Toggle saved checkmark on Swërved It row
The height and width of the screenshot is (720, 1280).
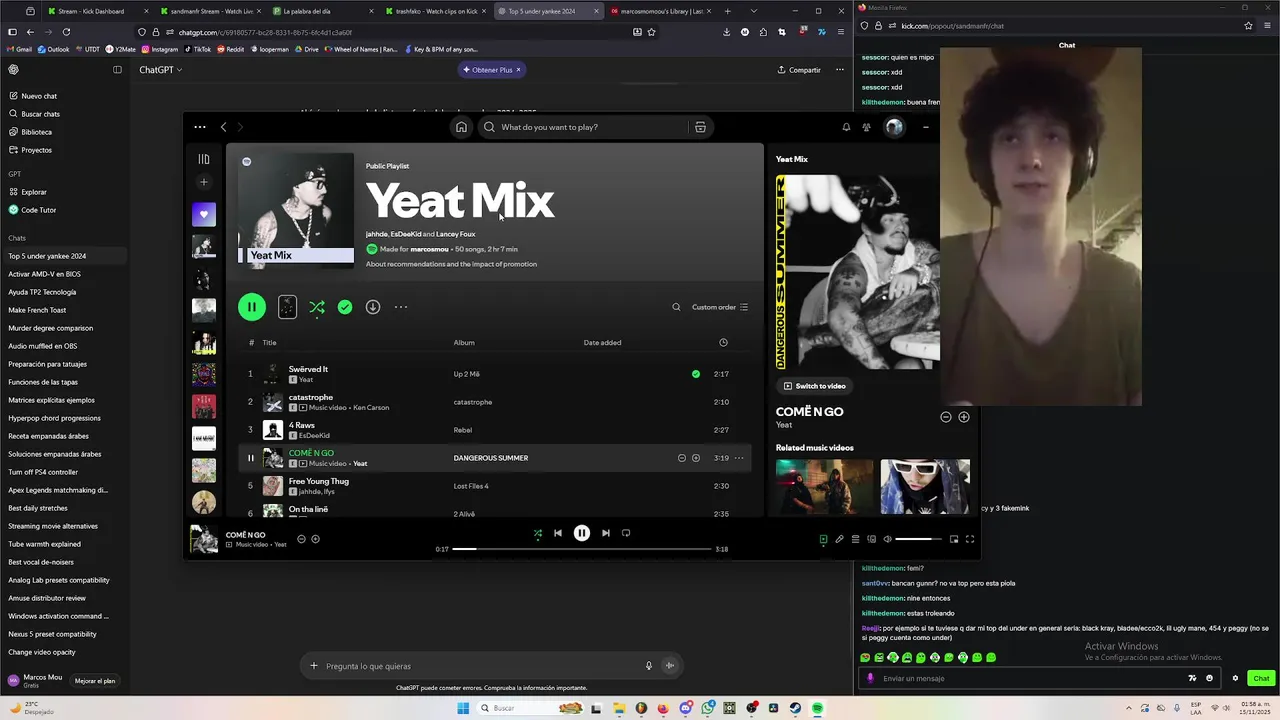tap(696, 374)
